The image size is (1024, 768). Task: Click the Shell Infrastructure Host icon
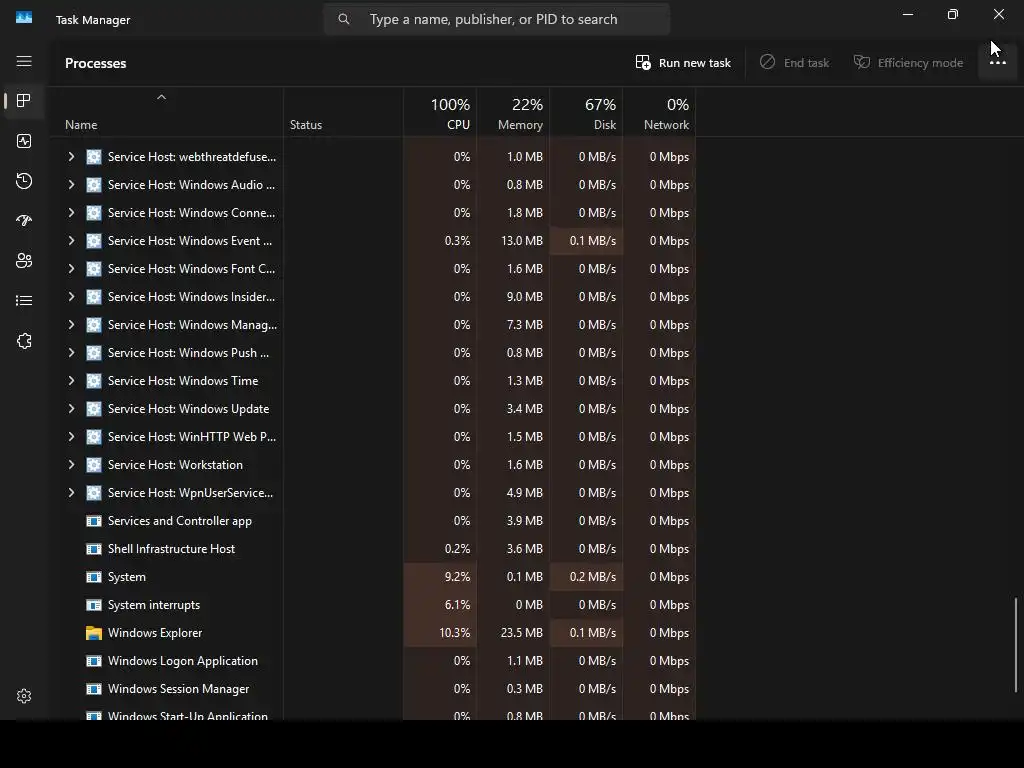click(x=94, y=549)
